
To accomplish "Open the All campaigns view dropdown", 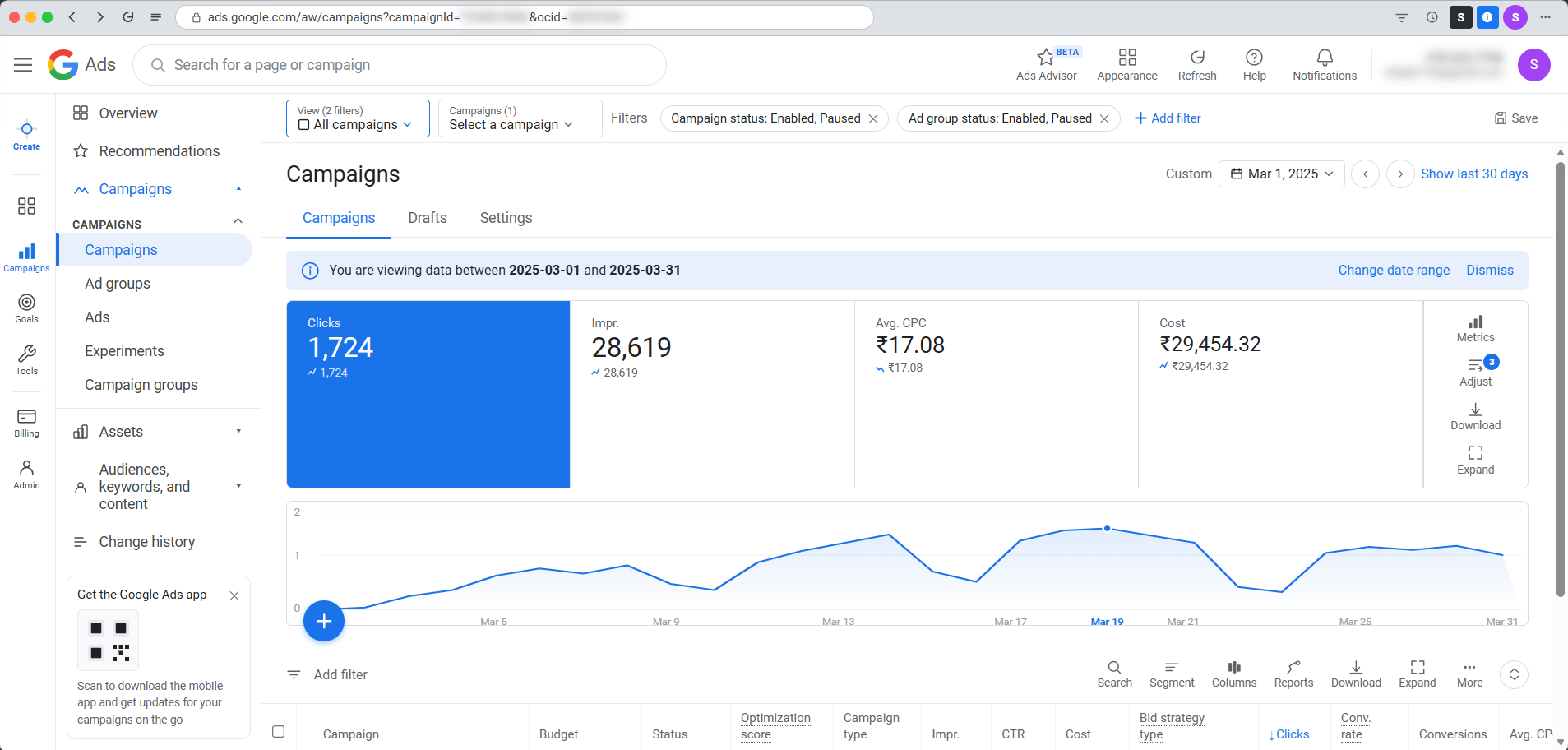I will click(358, 118).
